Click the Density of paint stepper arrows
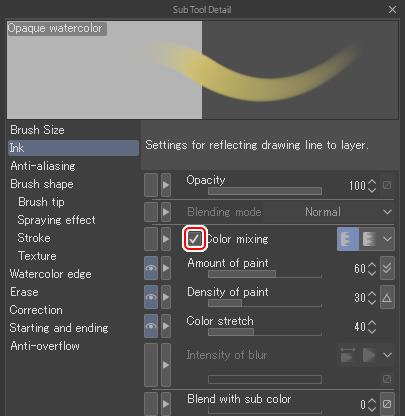The image size is (405, 416). (372, 298)
